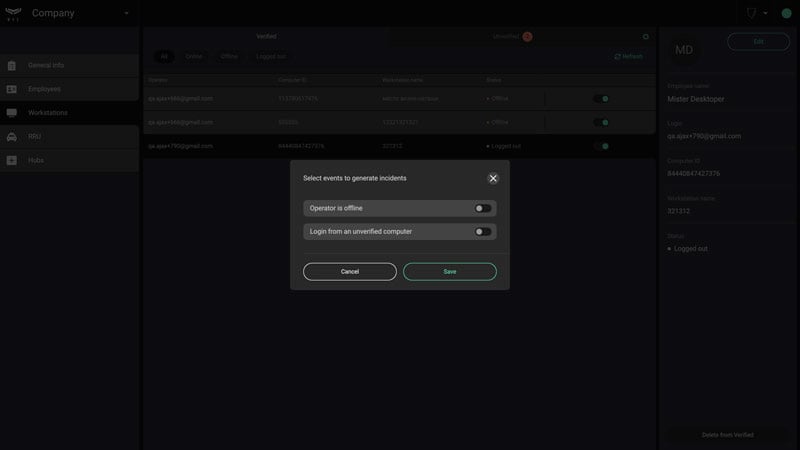Click the settings gear icon above table
This screenshot has height=450, width=800.
coord(645,37)
